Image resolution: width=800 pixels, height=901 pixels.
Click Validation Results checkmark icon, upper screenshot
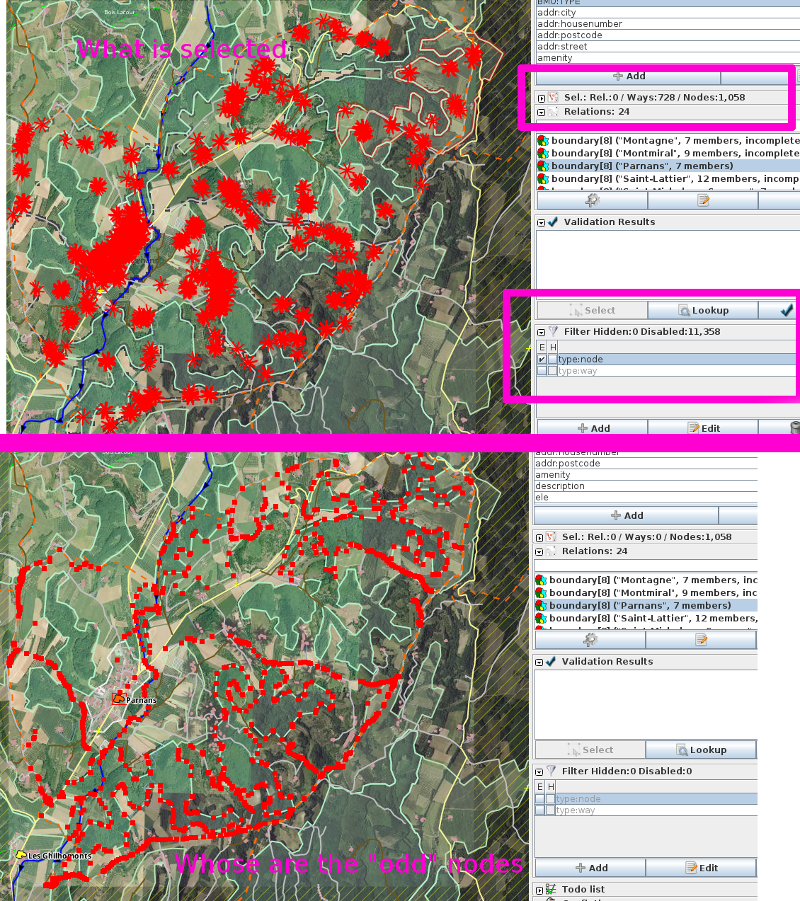coord(553,222)
